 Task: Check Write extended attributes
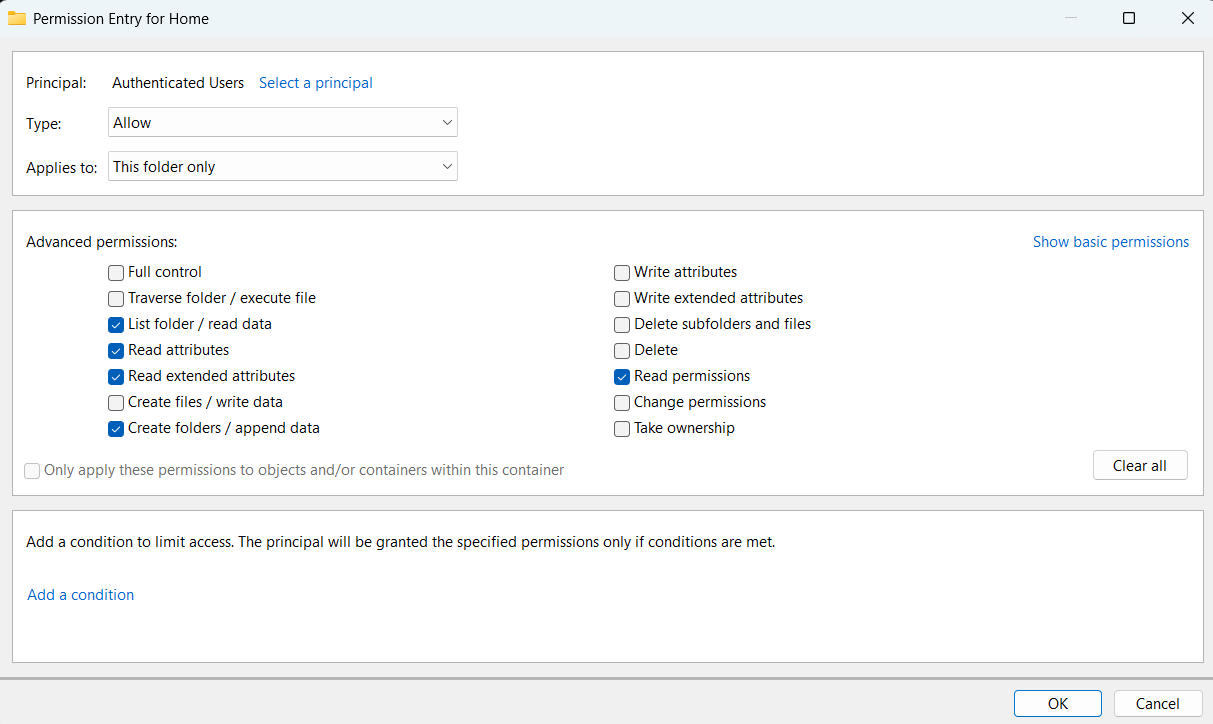(x=622, y=298)
